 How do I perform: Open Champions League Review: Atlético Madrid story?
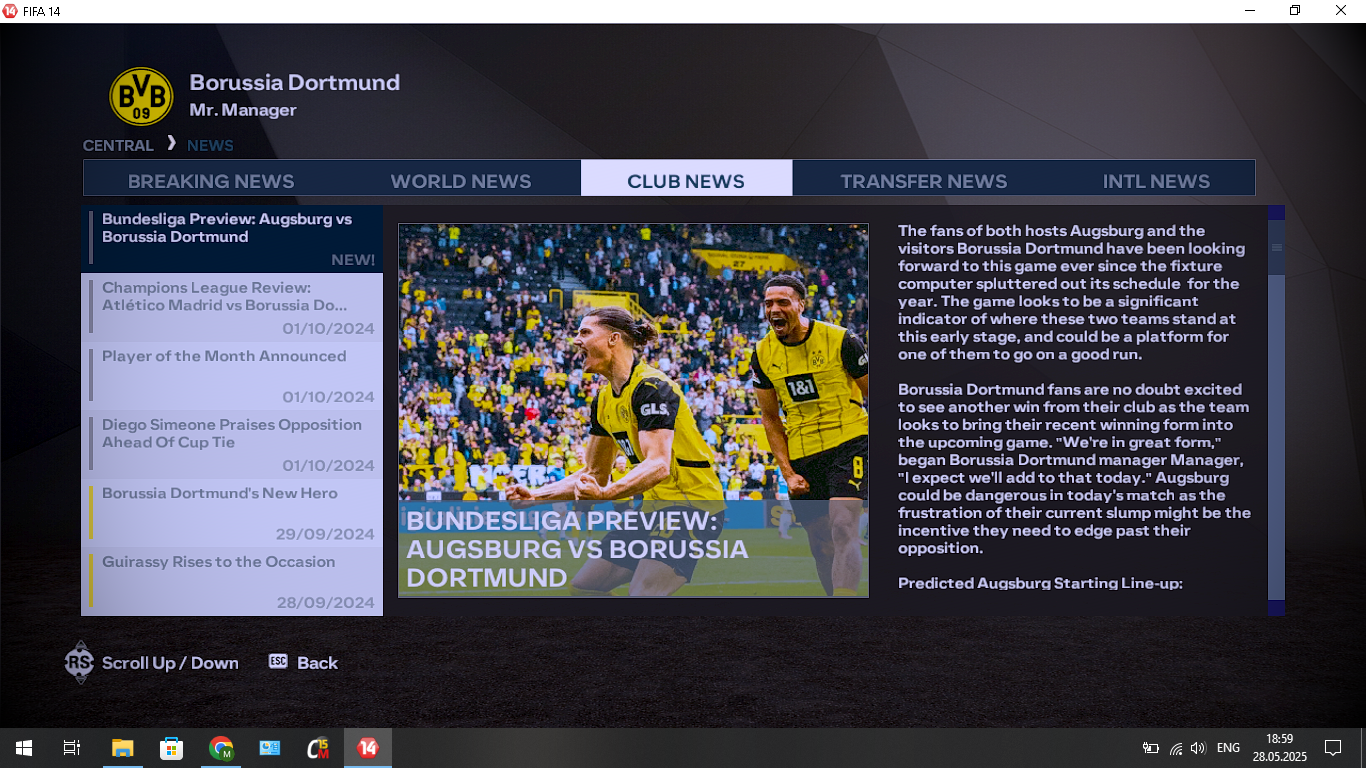[232, 308]
